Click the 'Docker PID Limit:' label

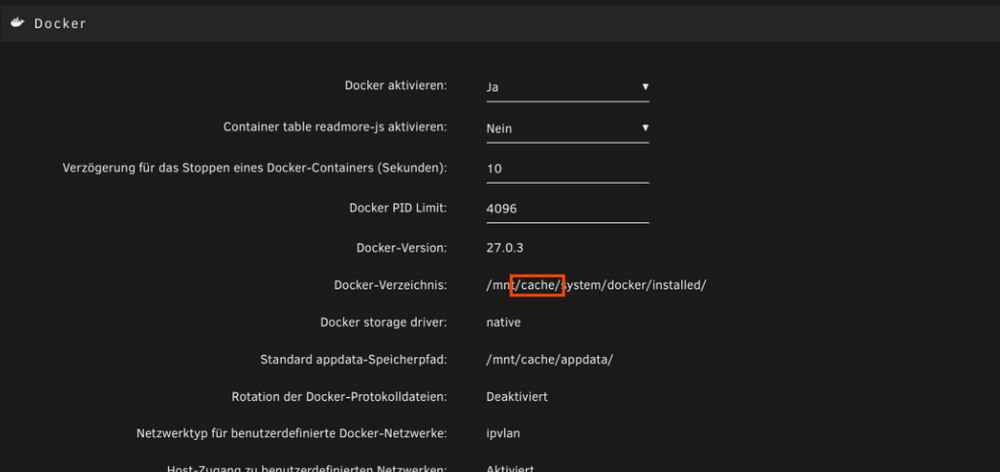pos(399,209)
